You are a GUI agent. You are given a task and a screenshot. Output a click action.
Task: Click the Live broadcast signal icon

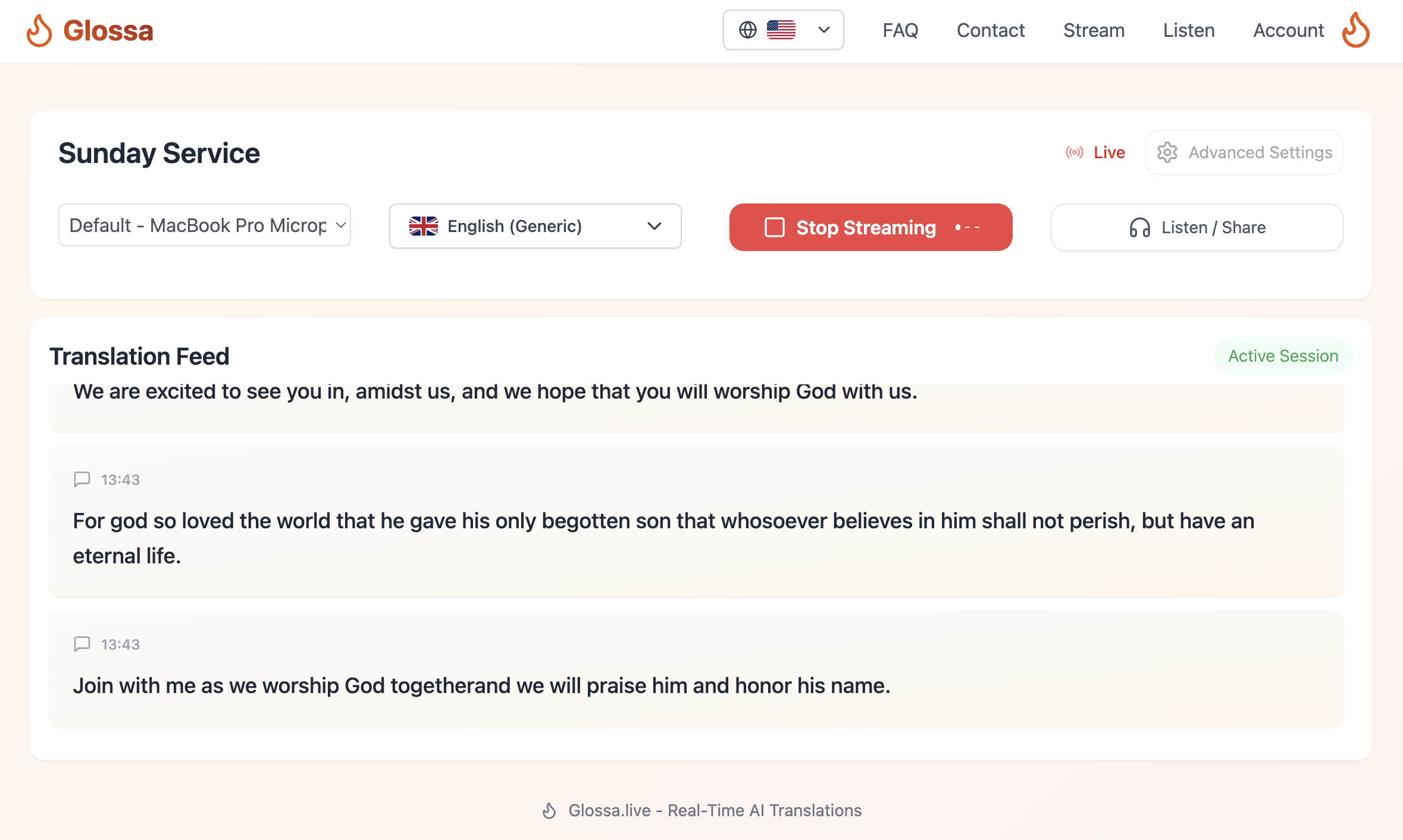point(1074,152)
